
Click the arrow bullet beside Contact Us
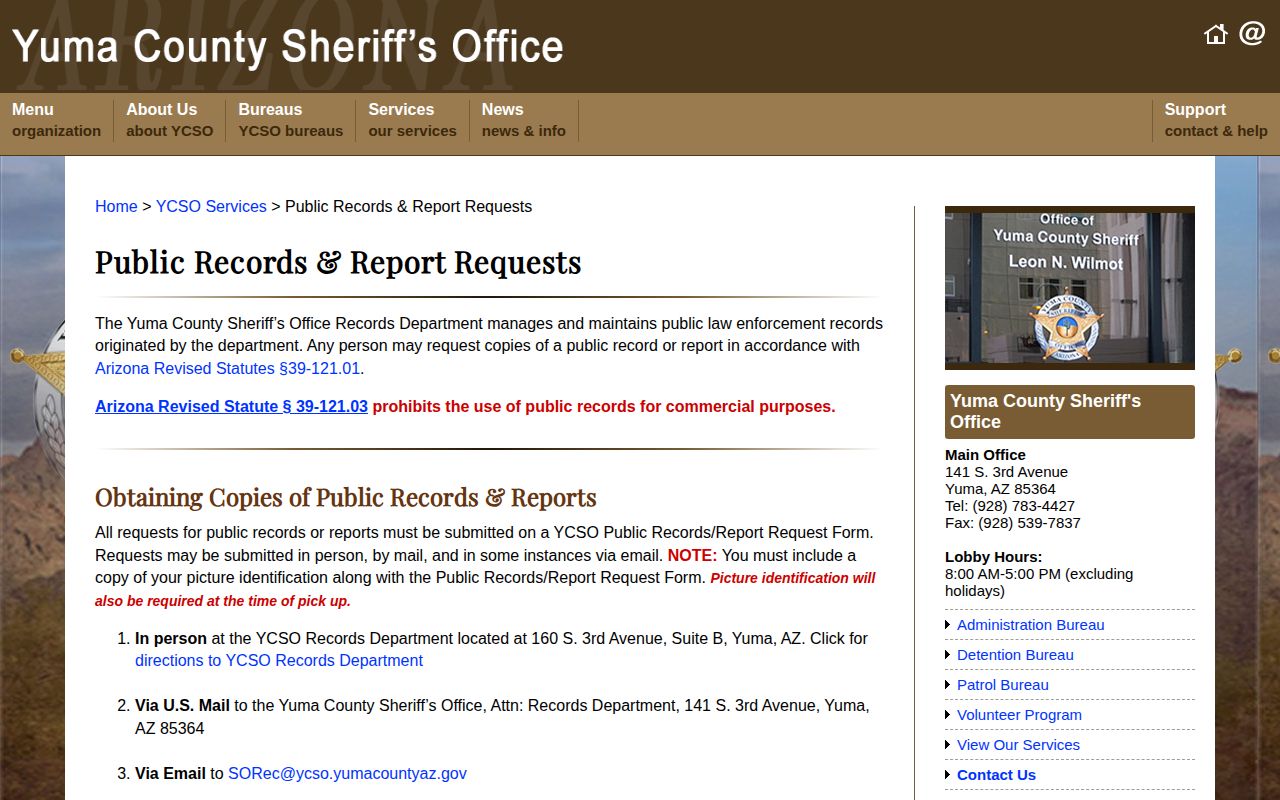pos(948,775)
